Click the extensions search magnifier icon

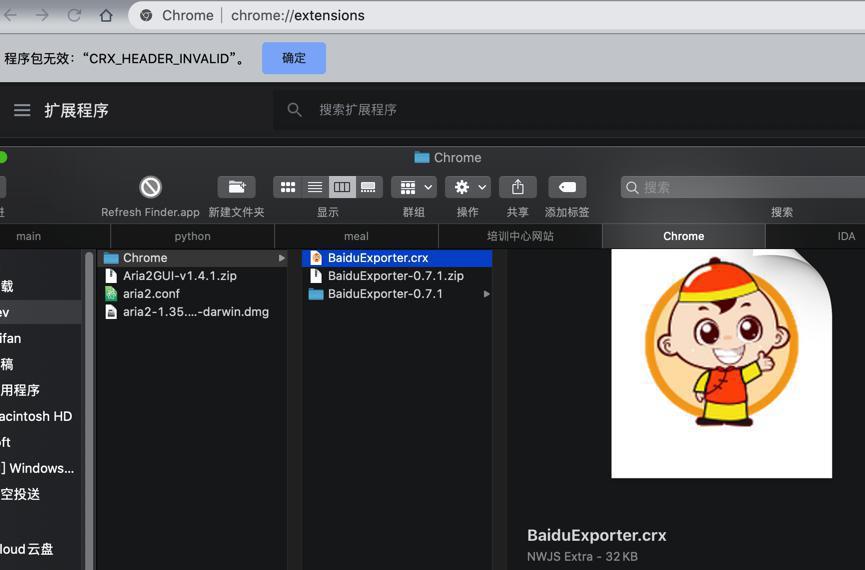click(295, 110)
